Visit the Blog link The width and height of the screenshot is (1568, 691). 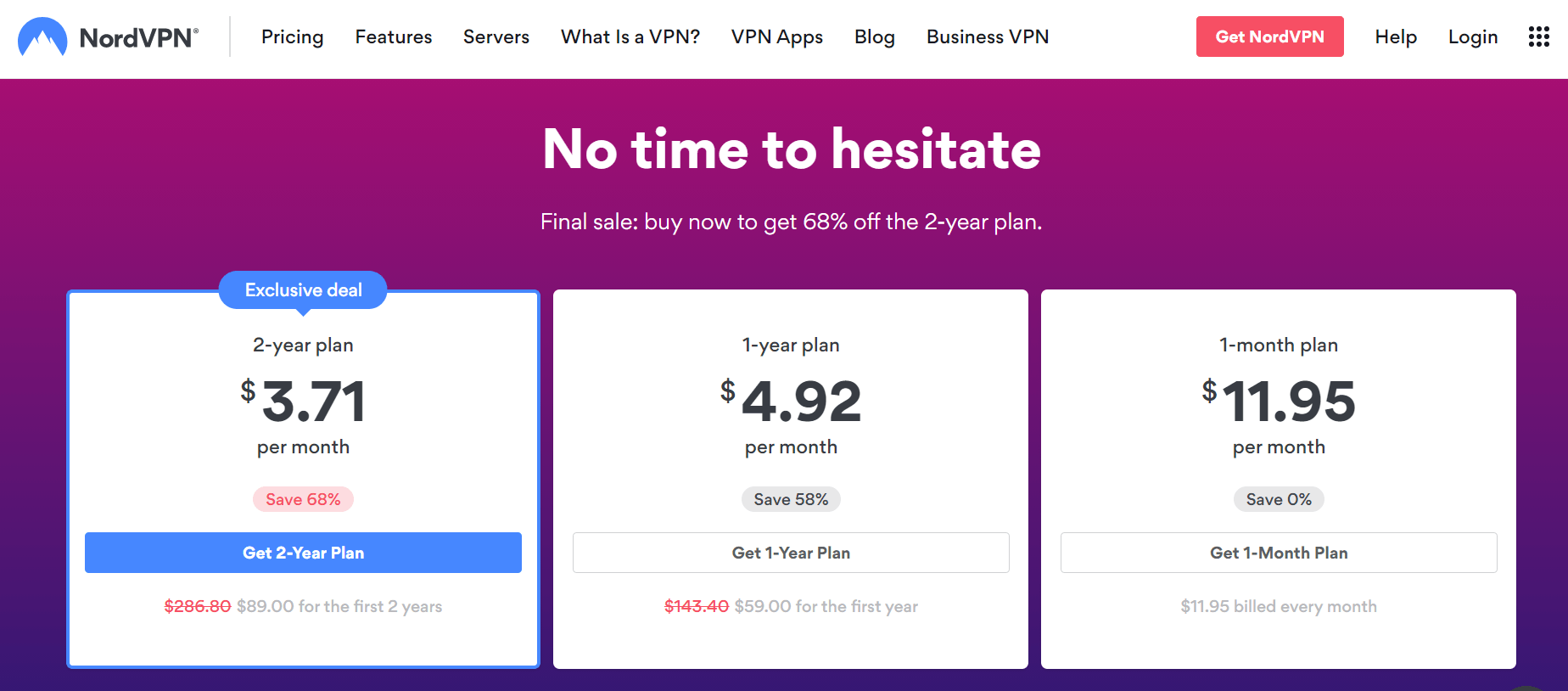coord(875,37)
